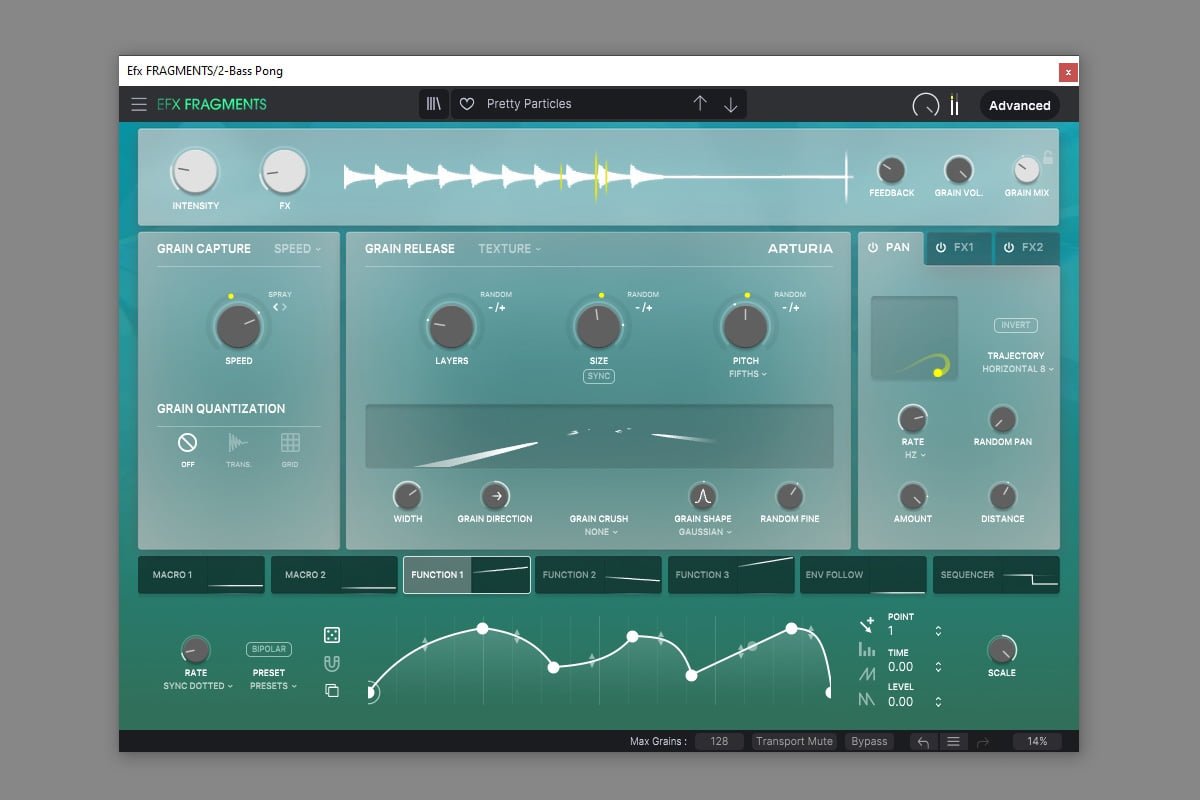1200x800 pixels.
Task: Select the Function 2 tab
Action: (x=598, y=575)
